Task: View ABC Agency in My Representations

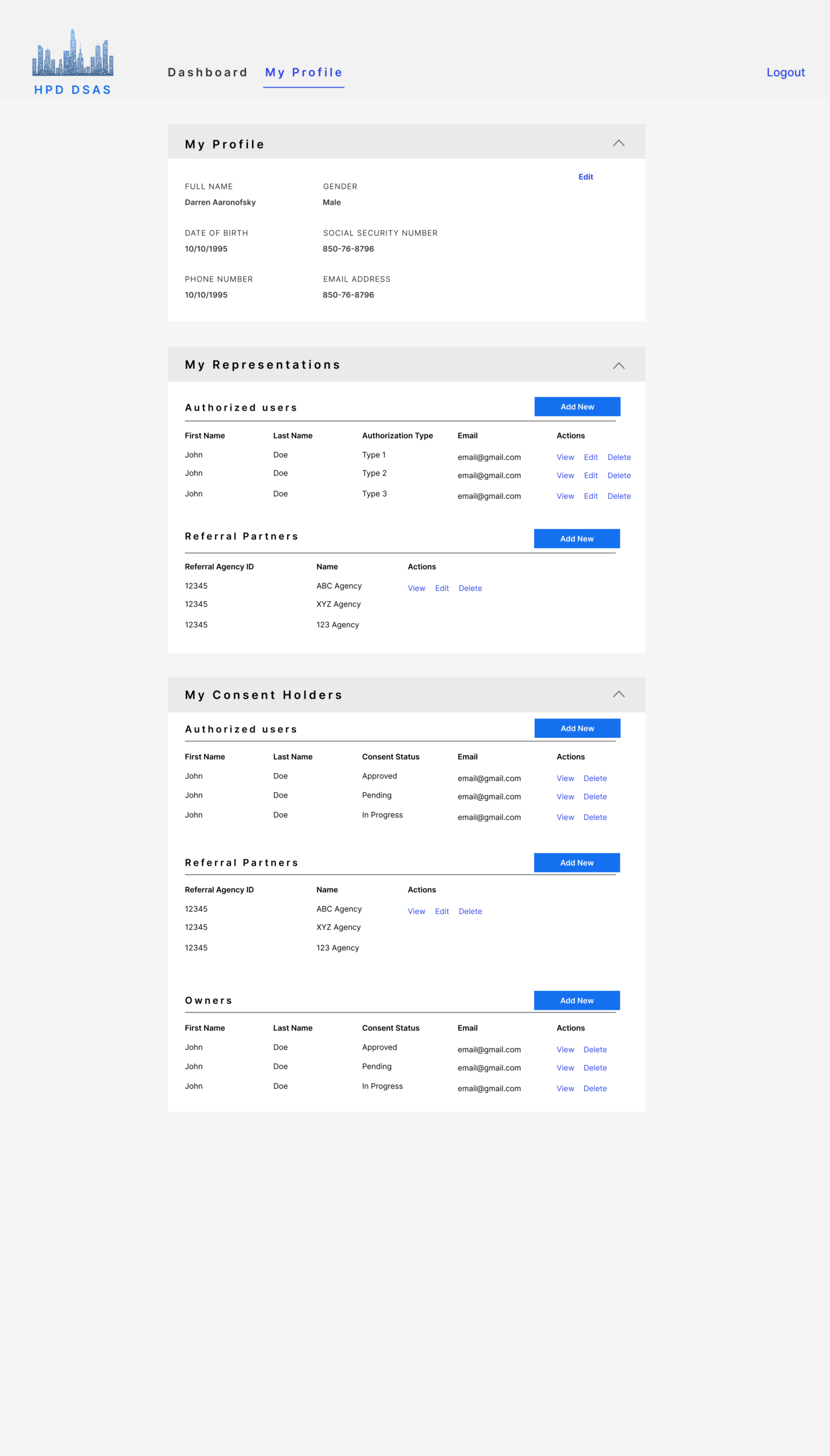Action: (x=416, y=588)
